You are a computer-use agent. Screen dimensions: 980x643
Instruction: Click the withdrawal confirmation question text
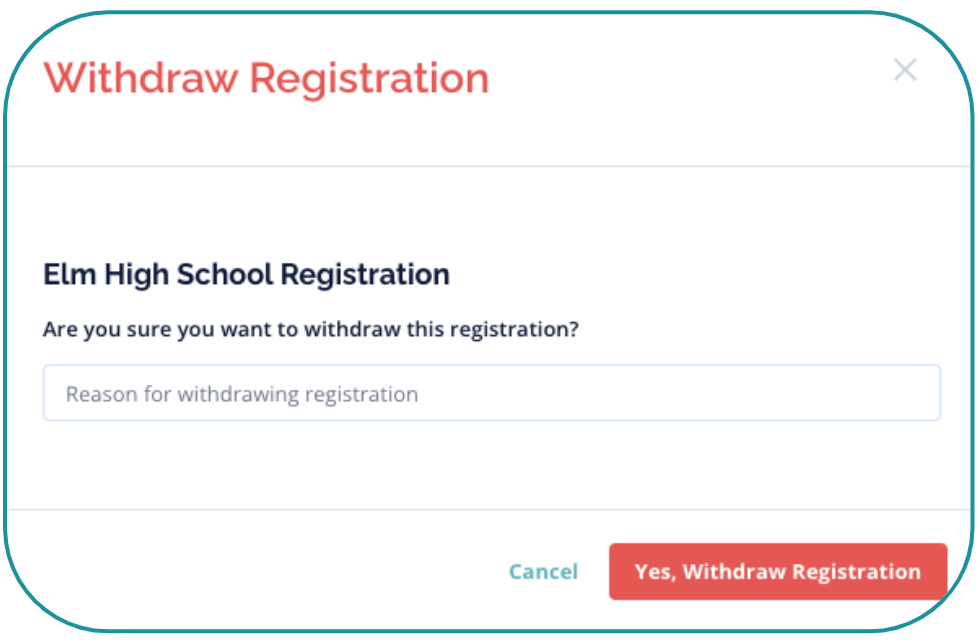click(311, 329)
